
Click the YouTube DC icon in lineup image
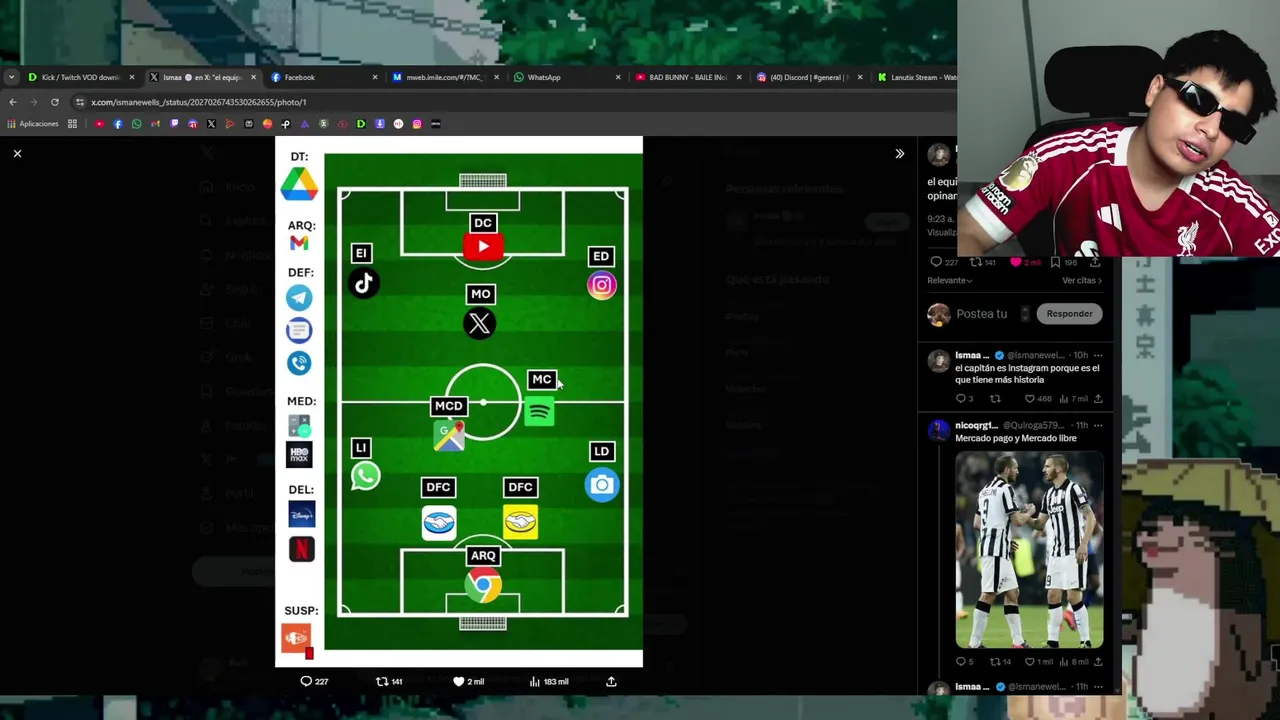(x=483, y=246)
